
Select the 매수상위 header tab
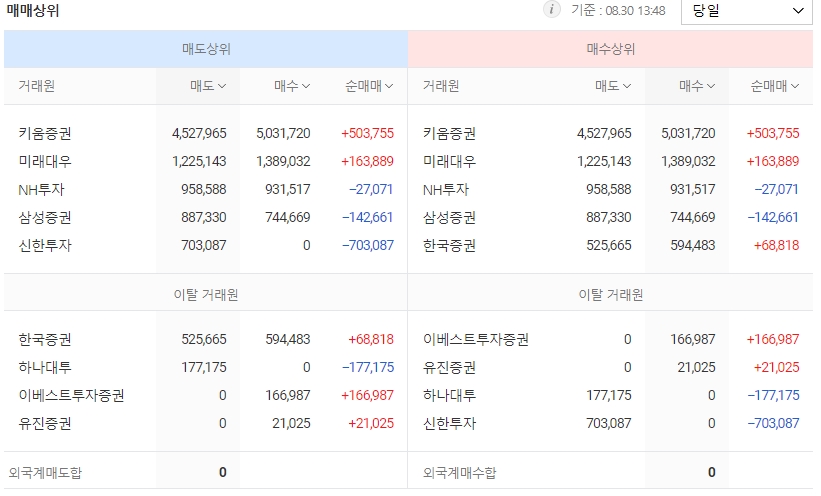(x=611, y=49)
